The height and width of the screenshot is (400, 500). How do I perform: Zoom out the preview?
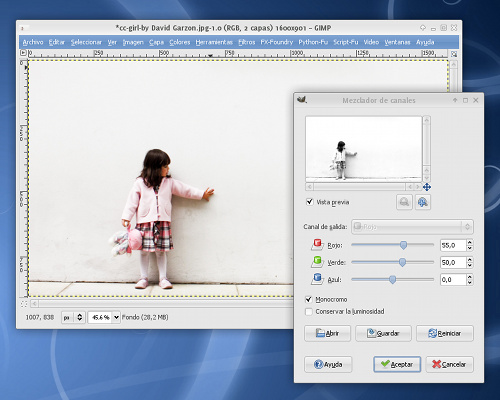tap(404, 202)
